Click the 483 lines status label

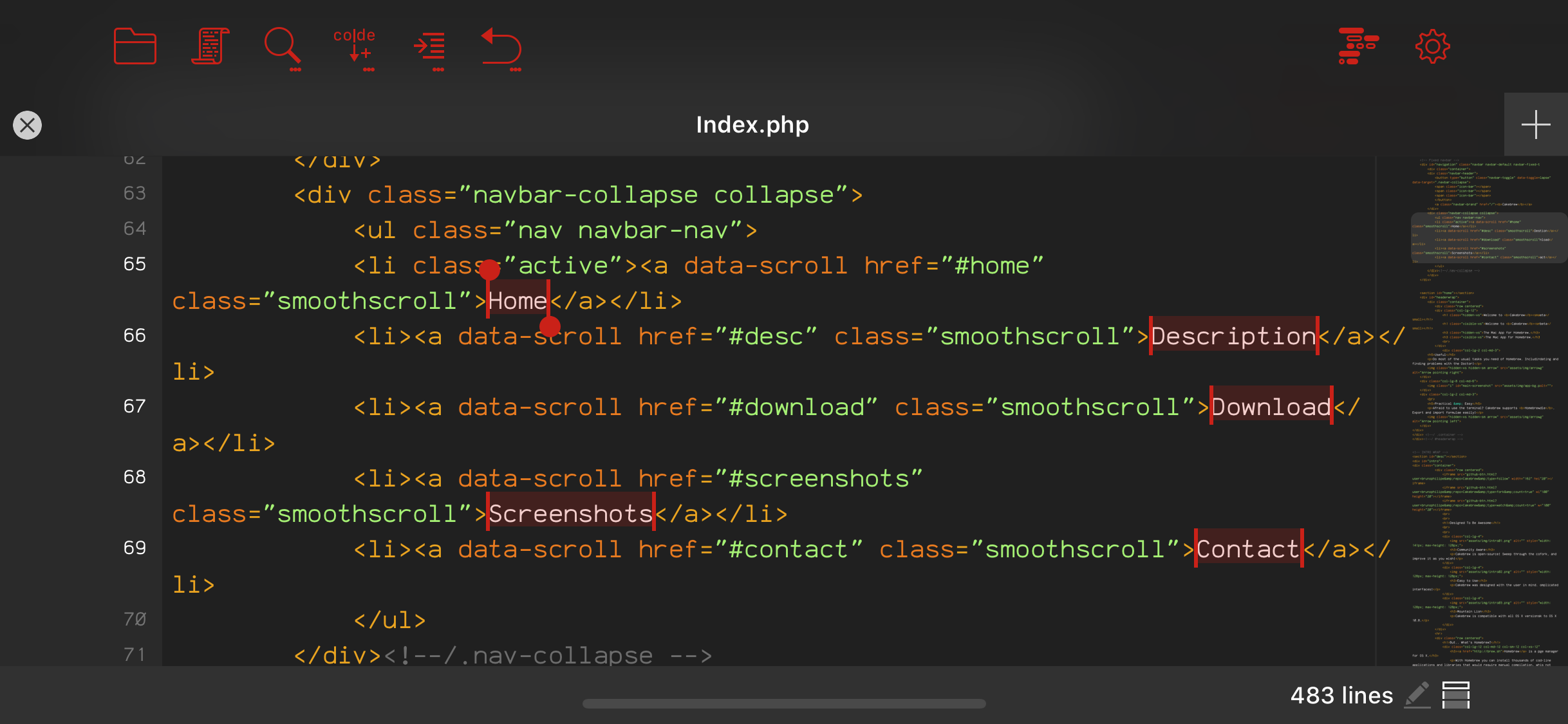click(x=1341, y=695)
